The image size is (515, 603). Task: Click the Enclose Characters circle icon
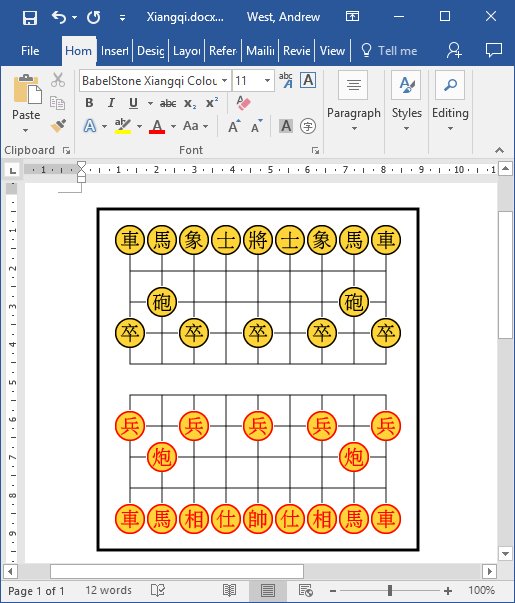tap(308, 126)
